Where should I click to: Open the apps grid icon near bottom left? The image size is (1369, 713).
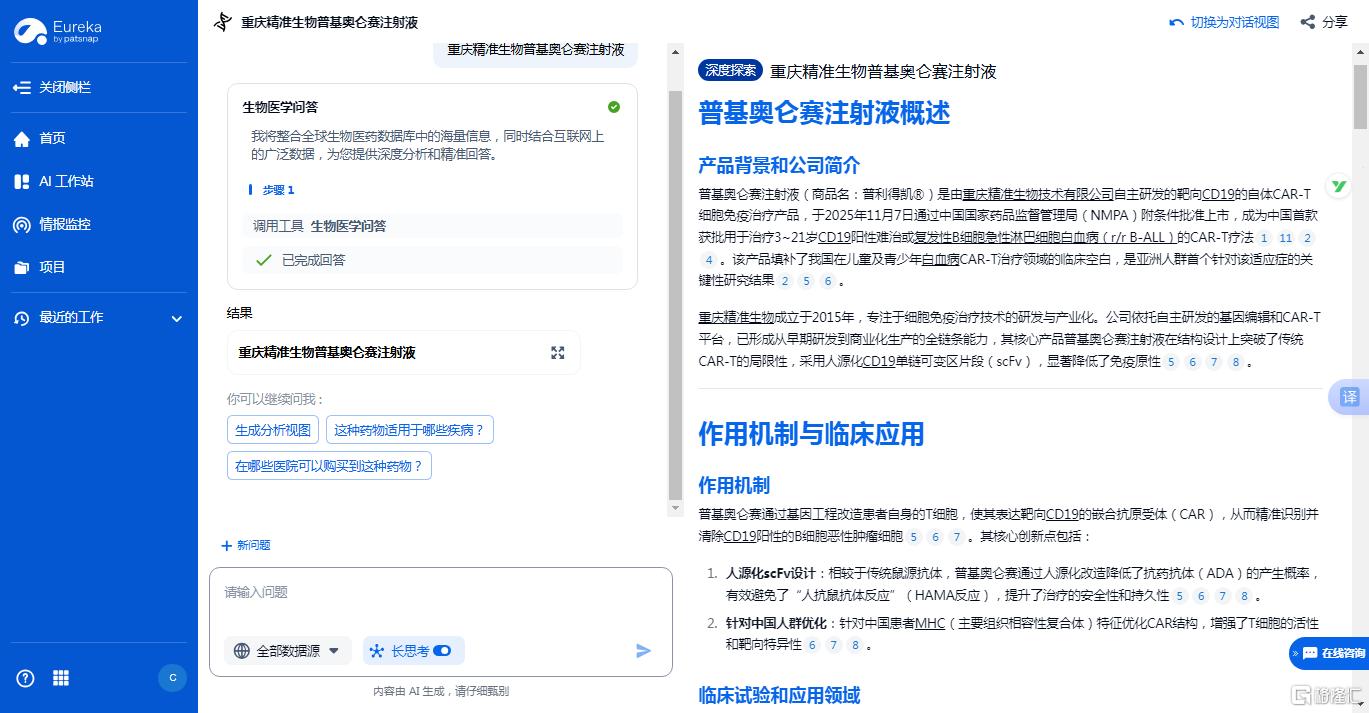click(x=60, y=678)
